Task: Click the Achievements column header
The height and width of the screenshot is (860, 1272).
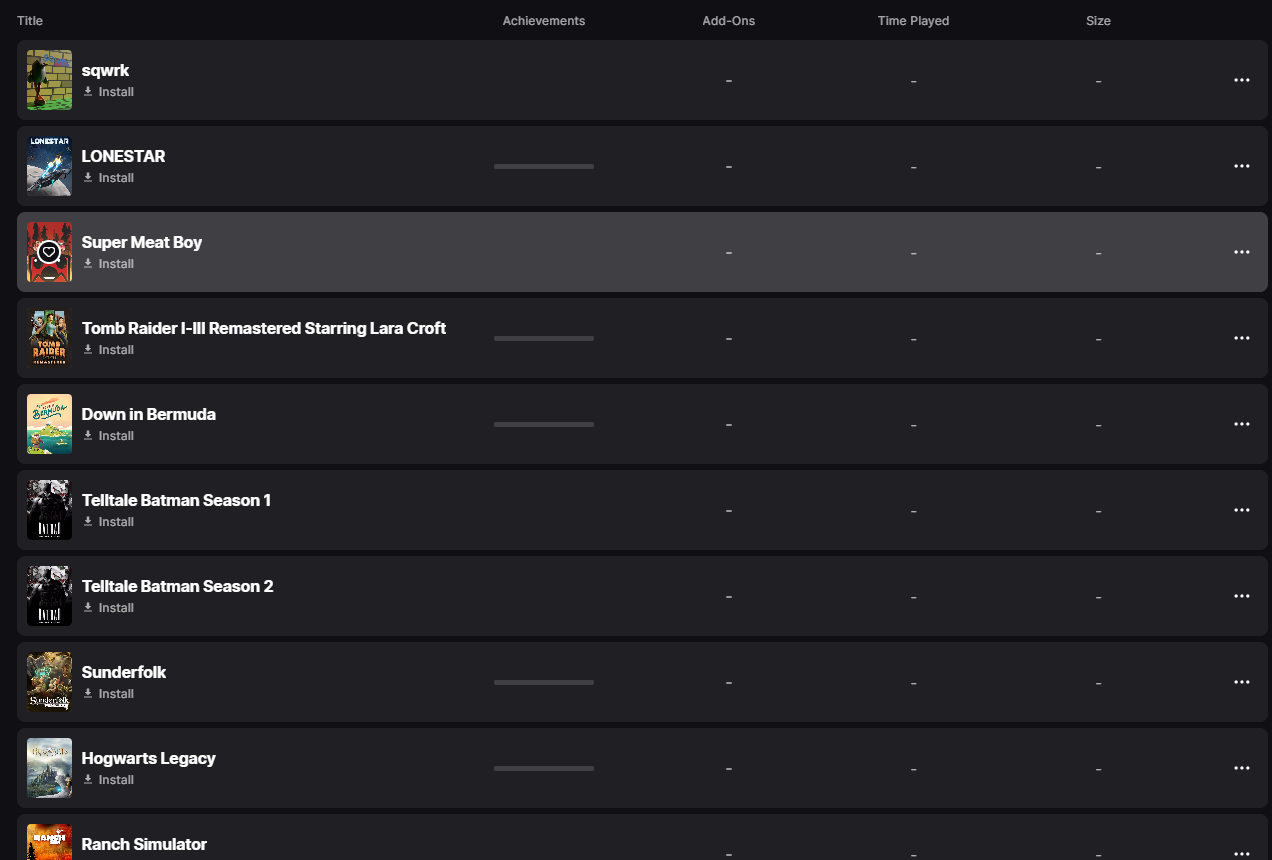Action: 544,21
